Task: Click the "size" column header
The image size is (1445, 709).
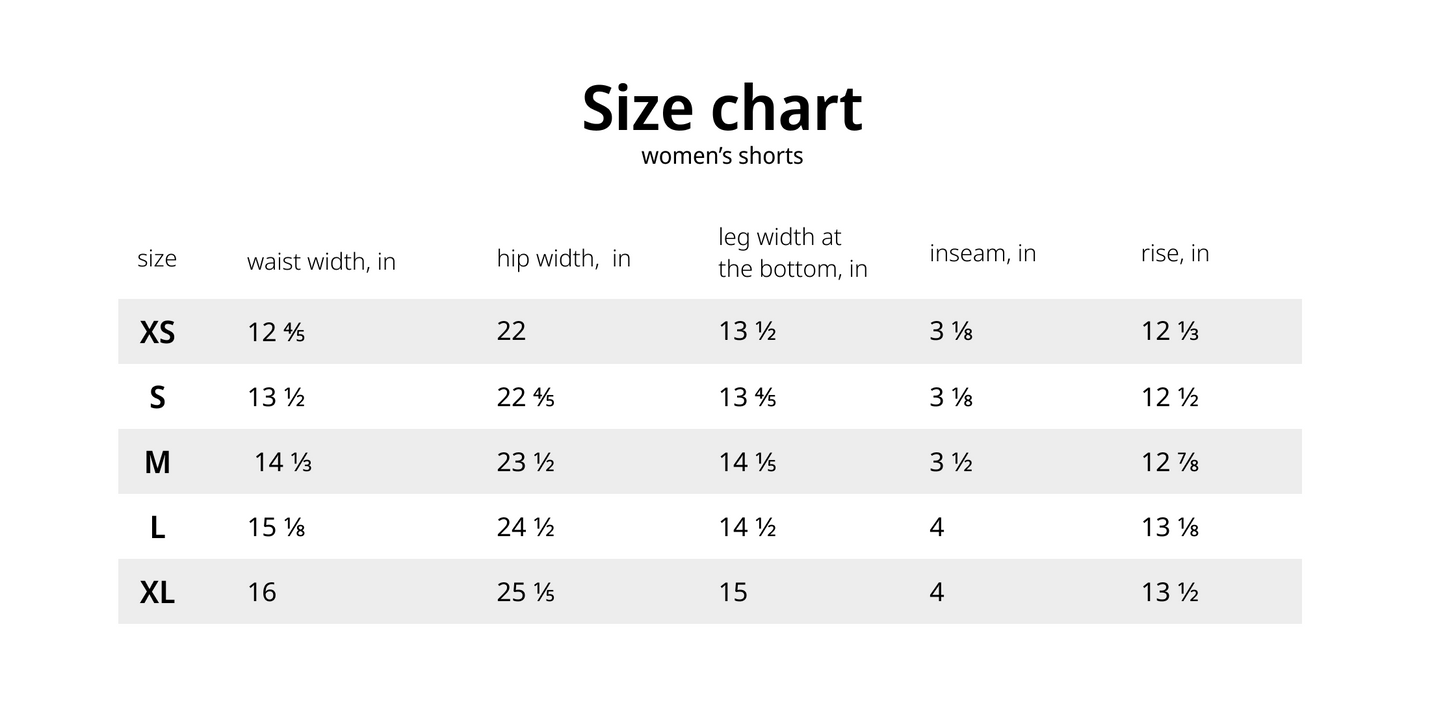Action: tap(157, 259)
